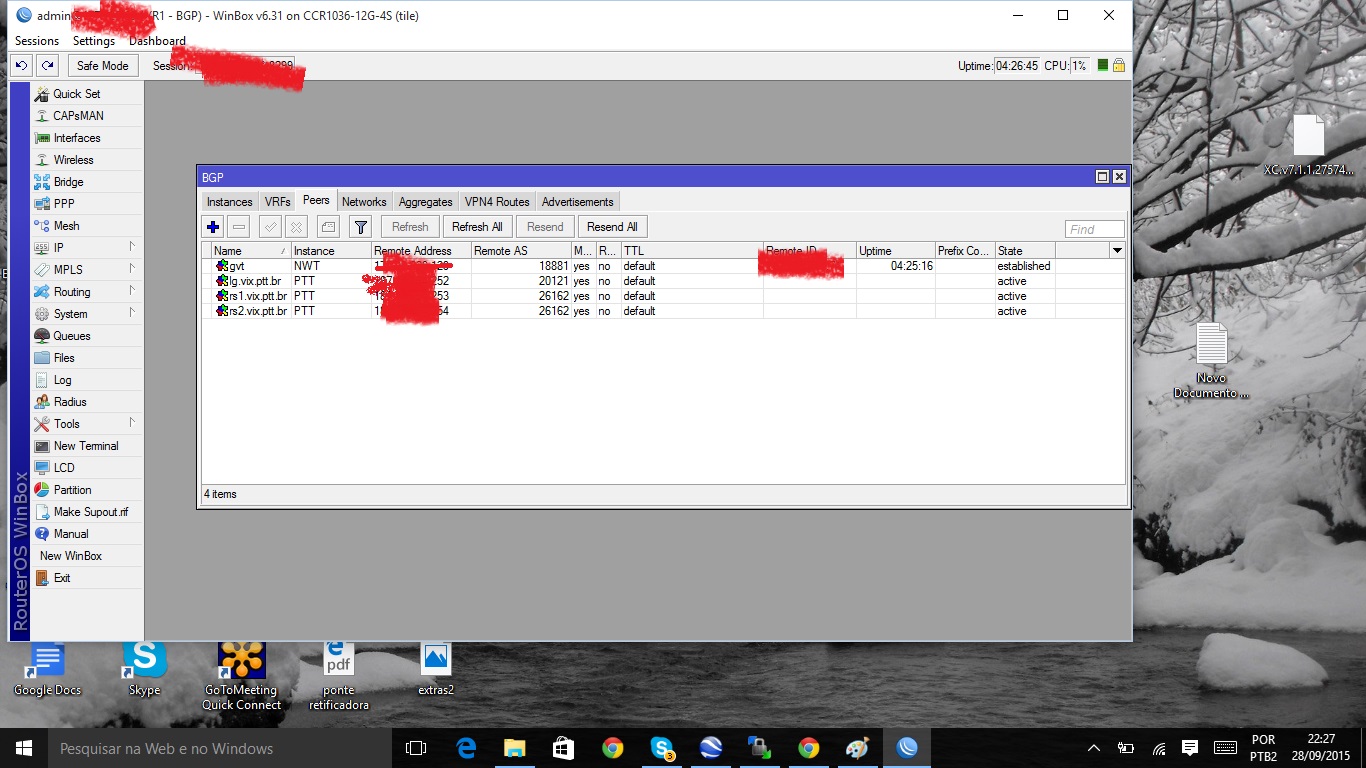1366x768 pixels.
Task: Open the filter funnel in BGP window
Action: point(360,227)
